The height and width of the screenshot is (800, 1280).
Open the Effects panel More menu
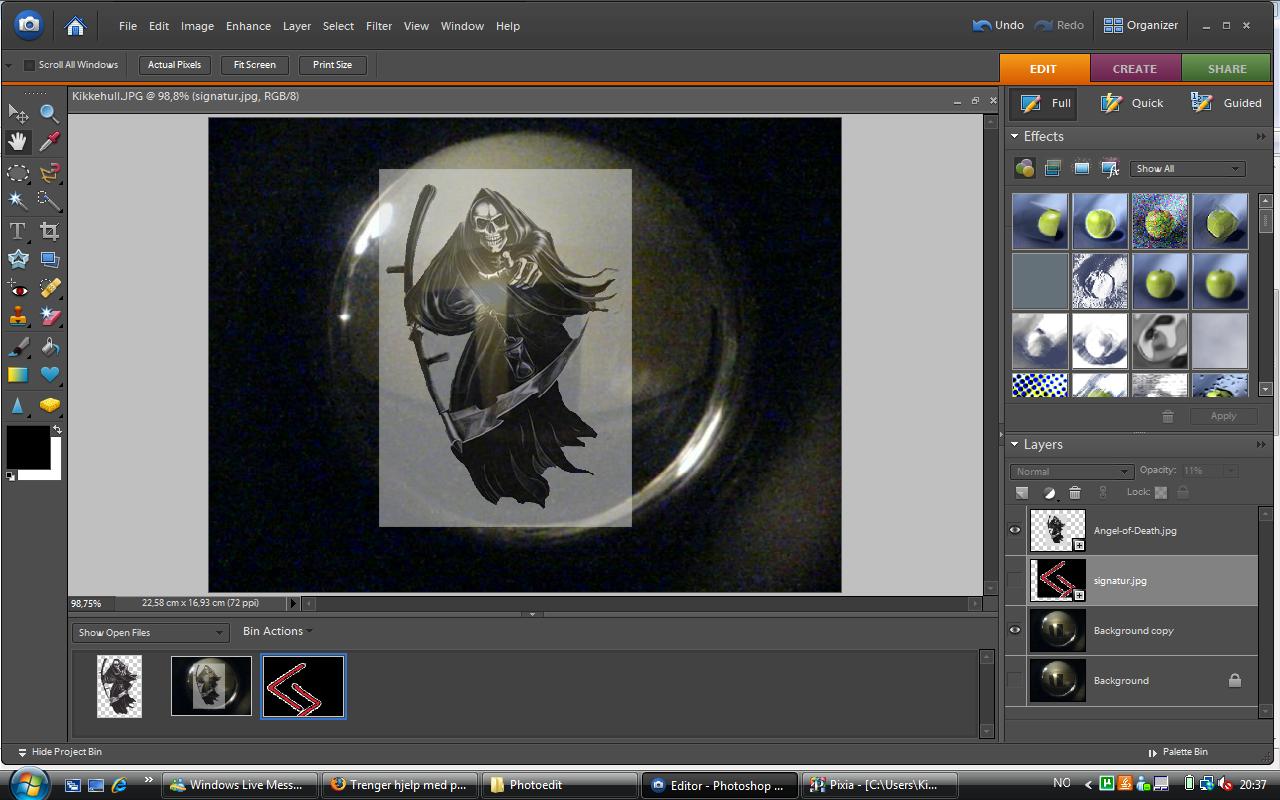1261,136
